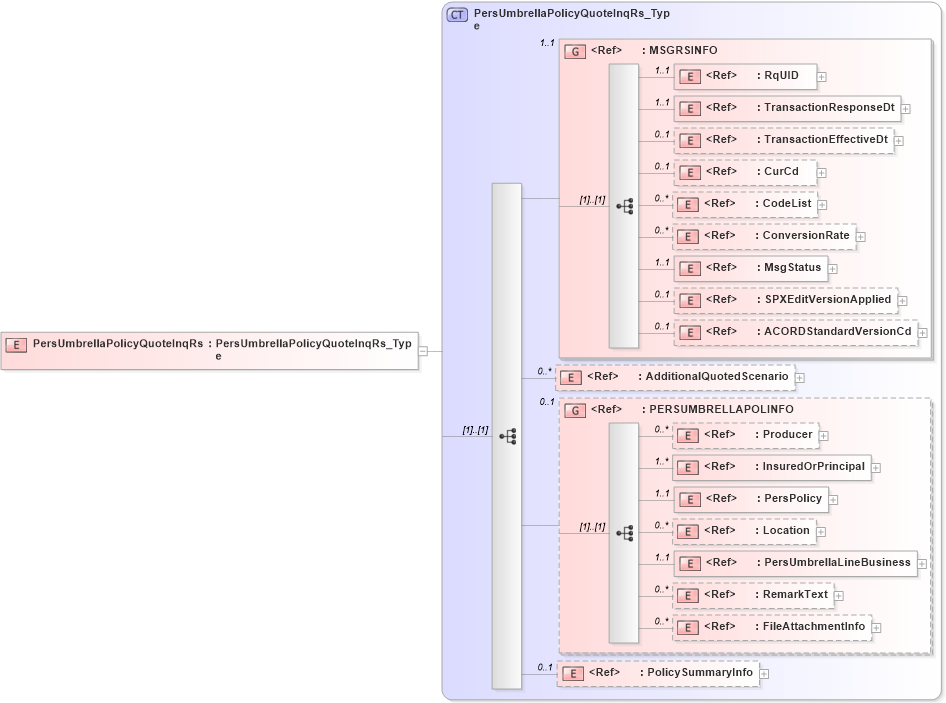Click the sequence compositor icon inside MSGRSINFO

click(x=626, y=204)
